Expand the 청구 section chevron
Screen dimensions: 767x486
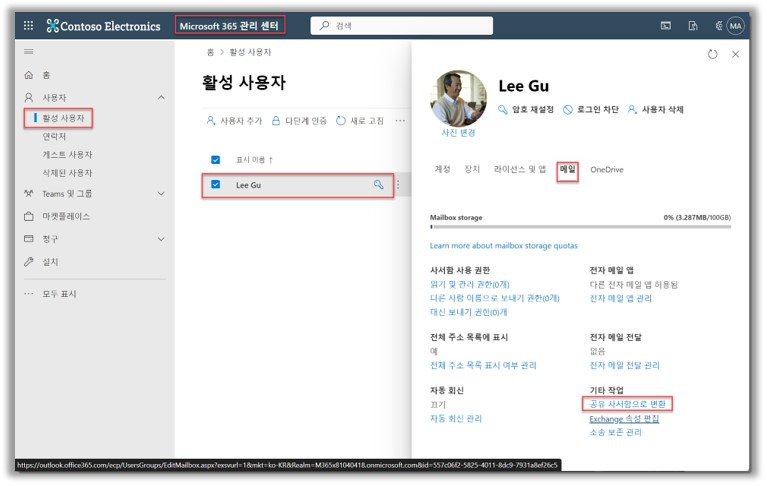(x=161, y=239)
